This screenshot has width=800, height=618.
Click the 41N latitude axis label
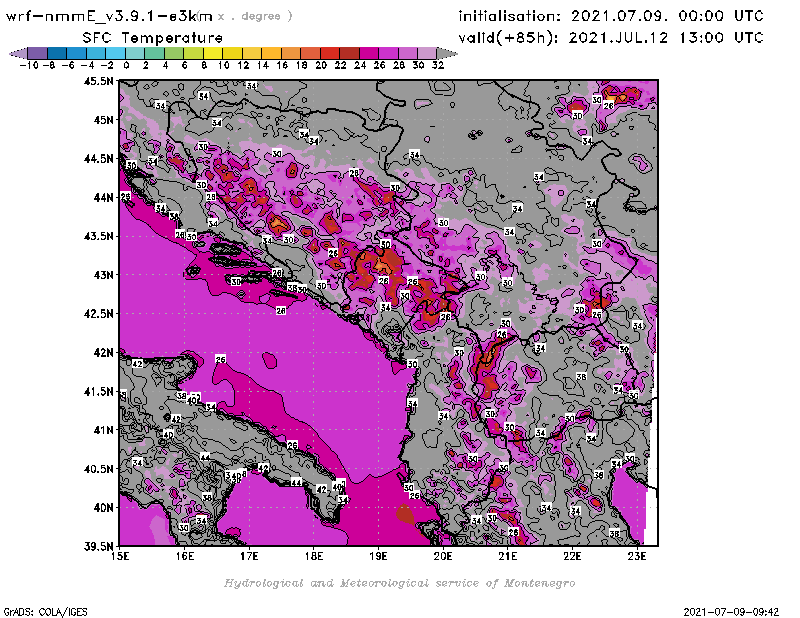point(103,430)
